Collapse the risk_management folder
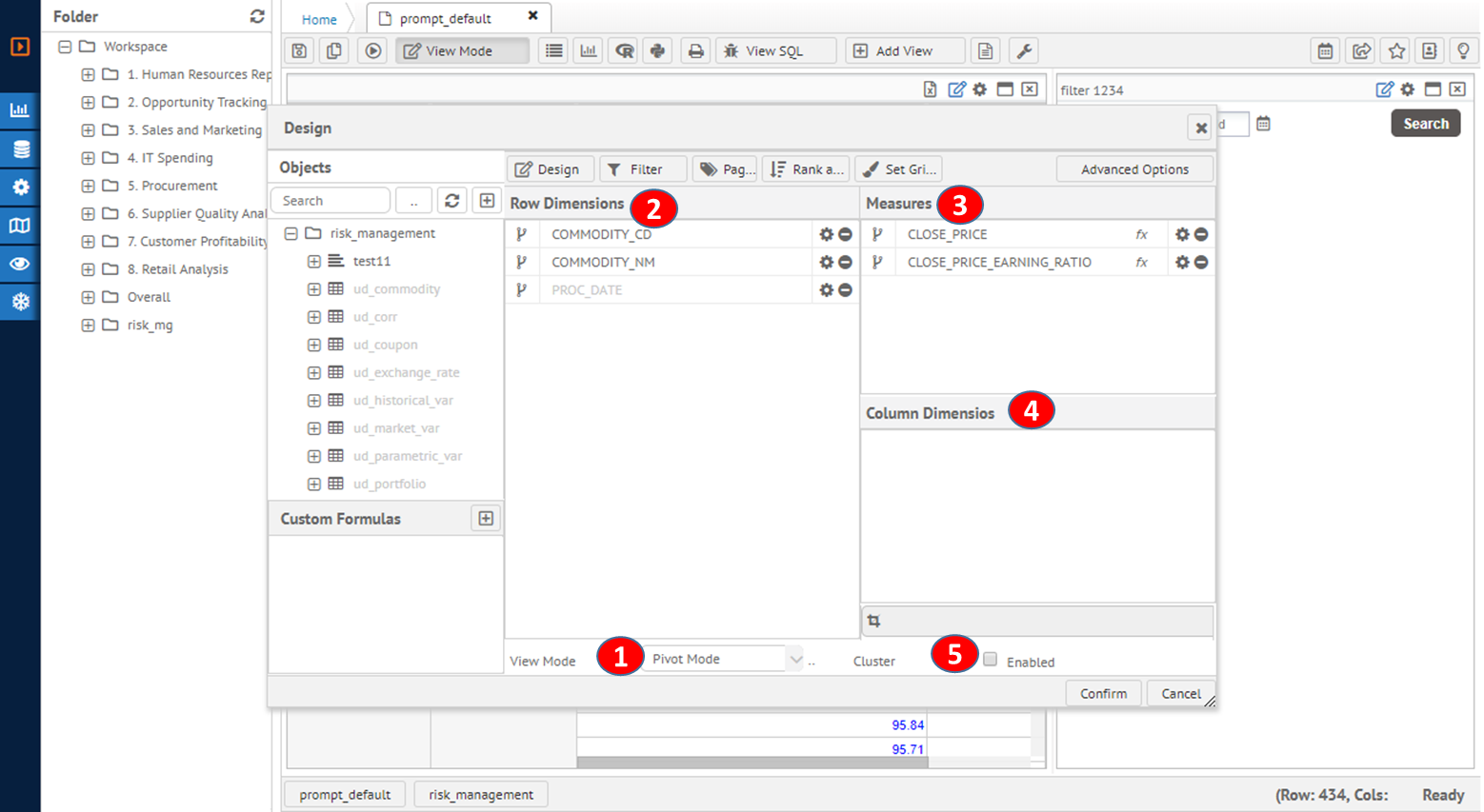This screenshot has height=812, width=1484. pos(291,233)
